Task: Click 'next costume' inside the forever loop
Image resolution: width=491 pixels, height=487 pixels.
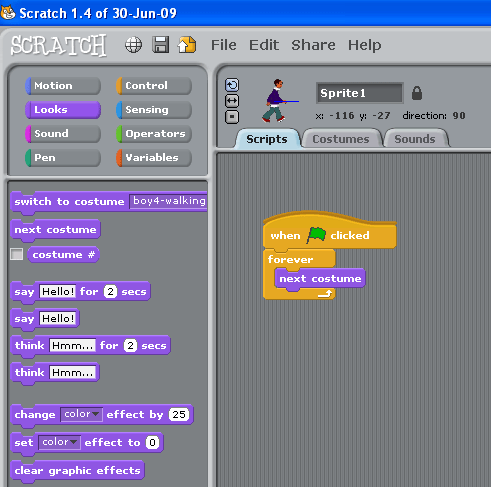Action: tap(320, 279)
